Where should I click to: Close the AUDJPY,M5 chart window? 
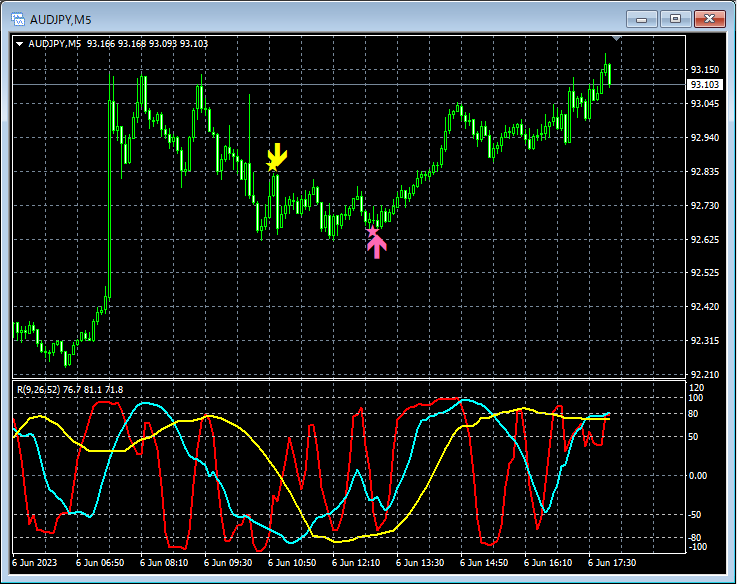coord(710,19)
